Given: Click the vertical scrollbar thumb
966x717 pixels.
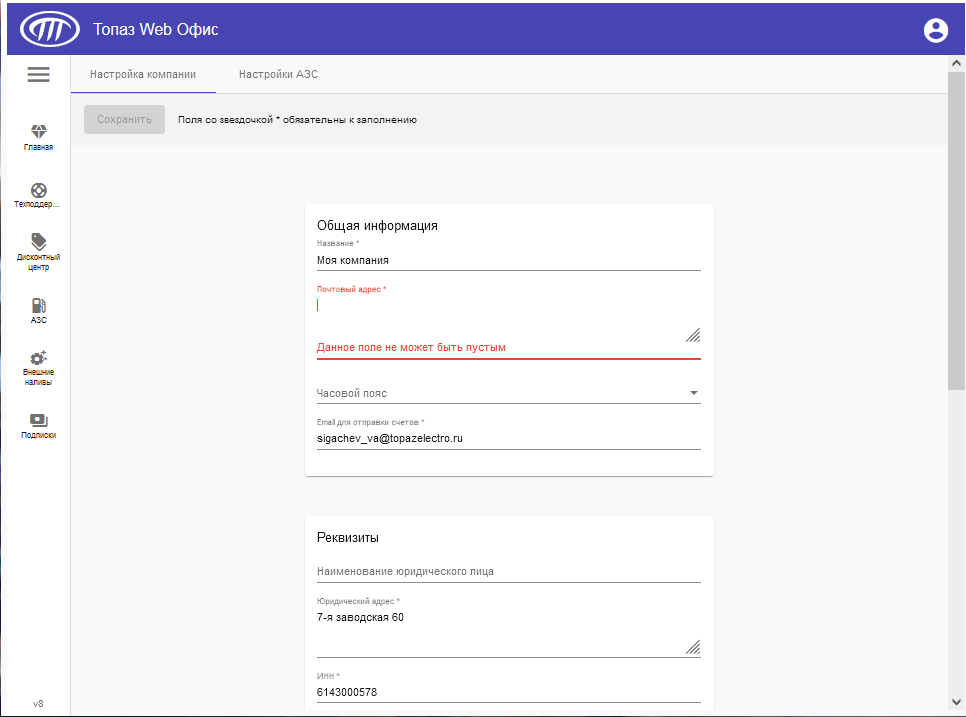Looking at the screenshot, I should (x=956, y=230).
